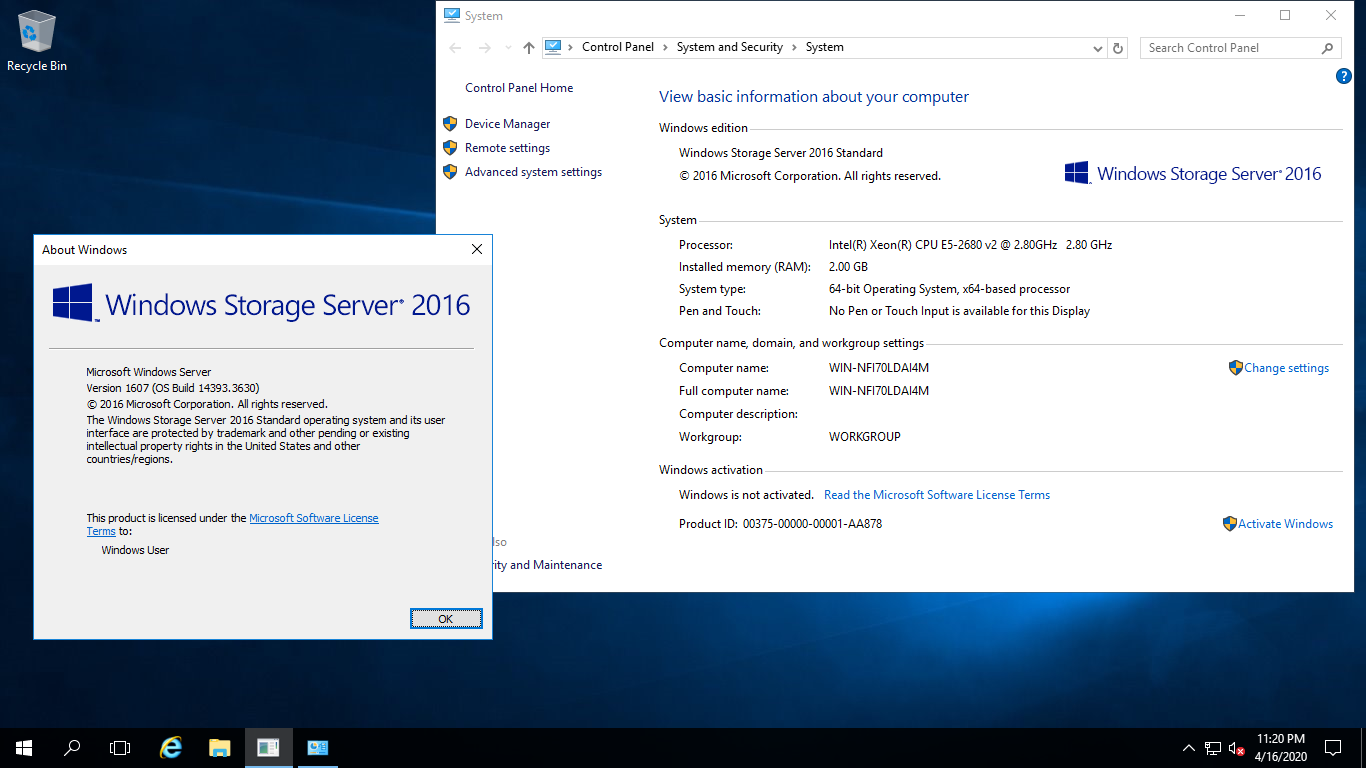Click the 2.00 GB installed memory value

click(848, 267)
